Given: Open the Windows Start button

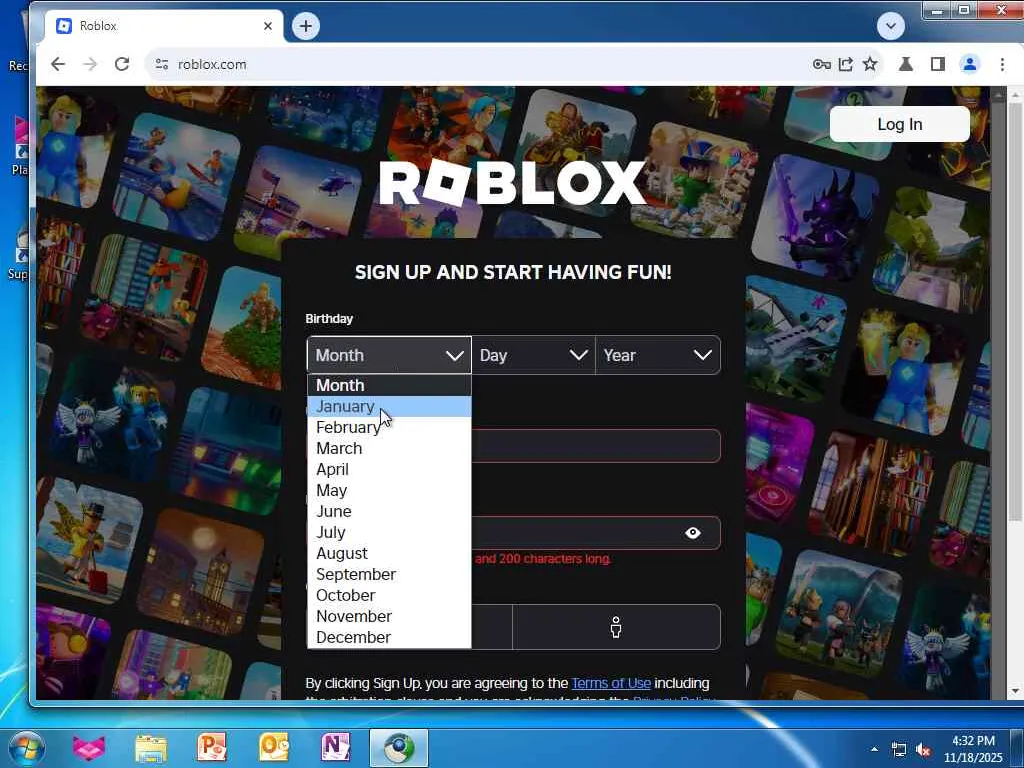Looking at the screenshot, I should tap(25, 748).
